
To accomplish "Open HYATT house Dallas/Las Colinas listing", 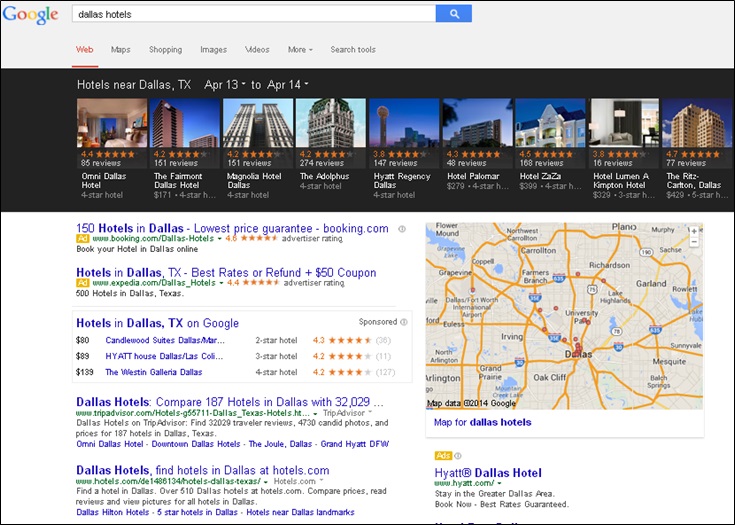I will [x=164, y=356].
